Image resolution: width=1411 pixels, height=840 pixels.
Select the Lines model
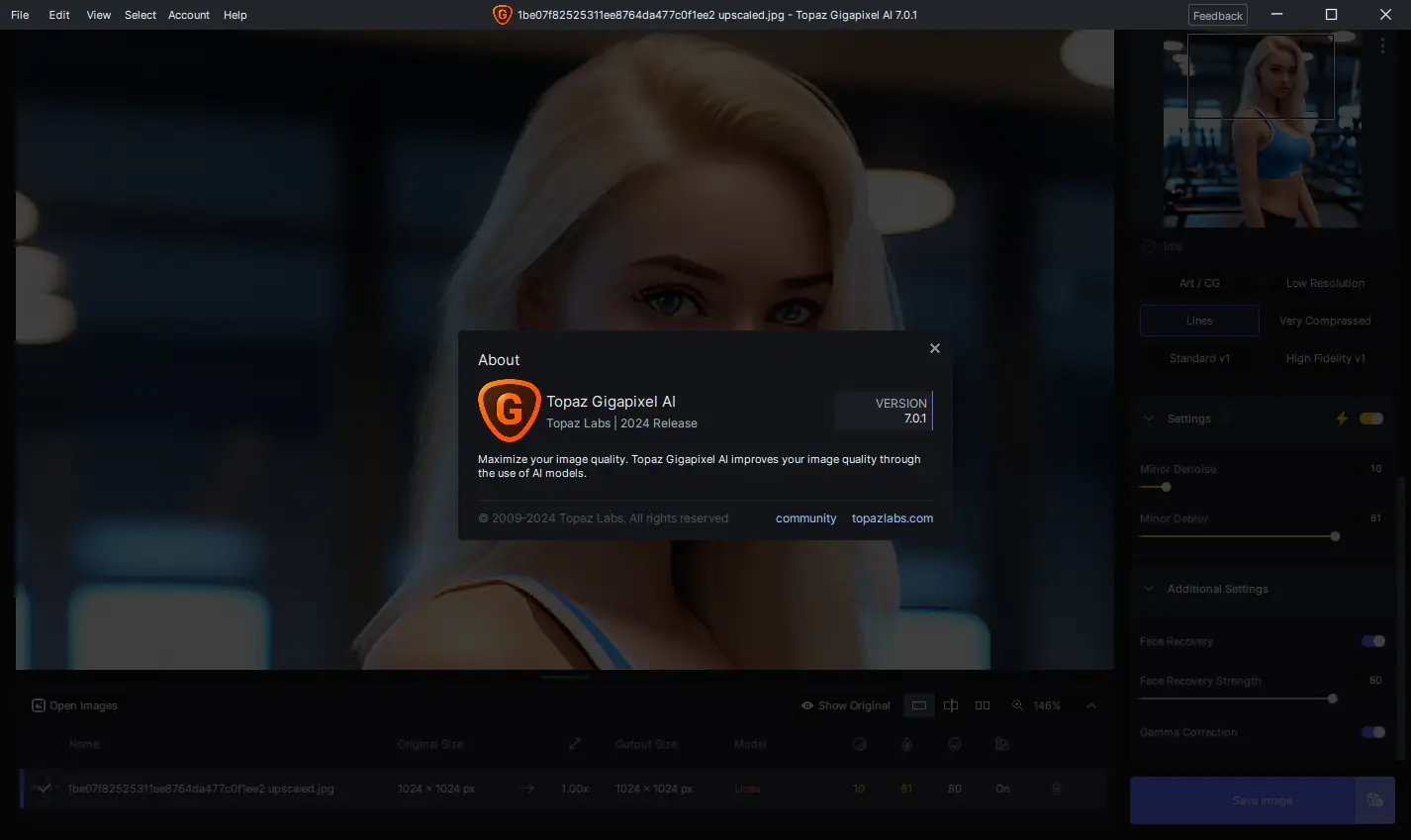coord(1199,321)
